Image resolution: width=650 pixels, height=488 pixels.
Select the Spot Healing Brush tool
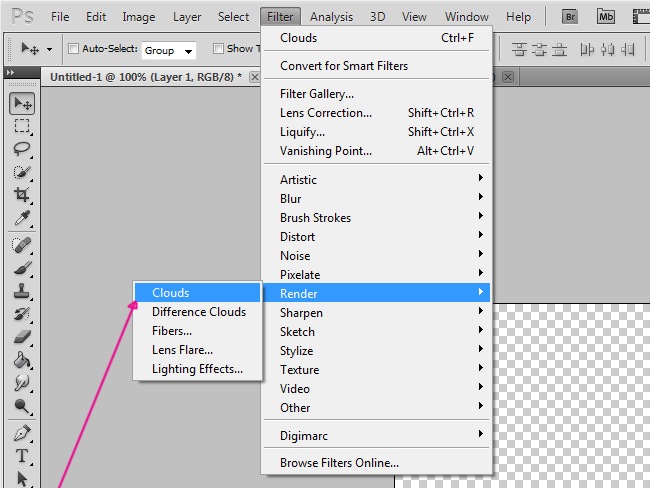(x=22, y=245)
